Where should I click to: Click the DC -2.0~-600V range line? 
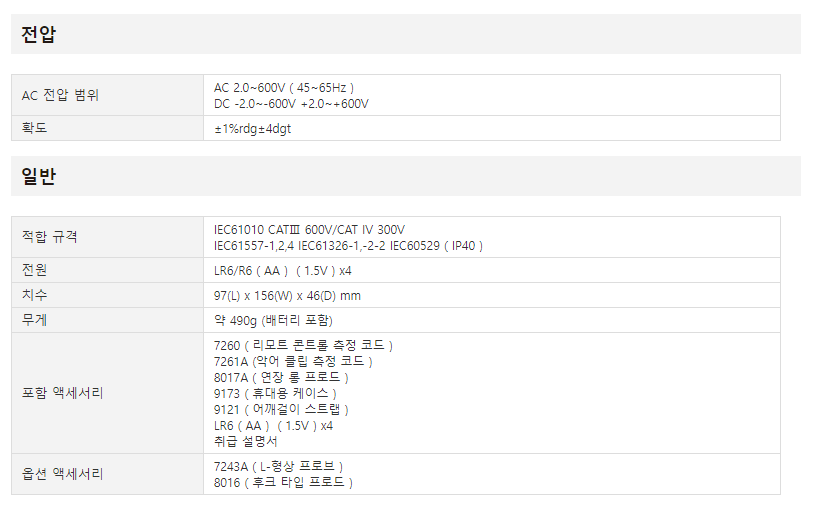[291, 104]
